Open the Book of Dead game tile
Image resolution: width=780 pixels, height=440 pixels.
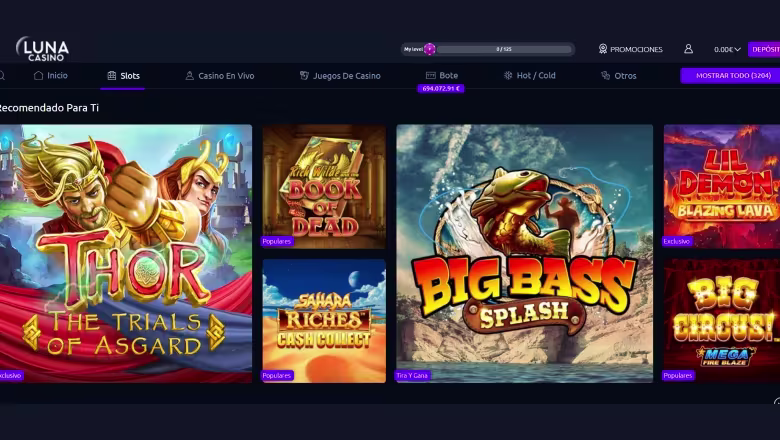tap(324, 186)
